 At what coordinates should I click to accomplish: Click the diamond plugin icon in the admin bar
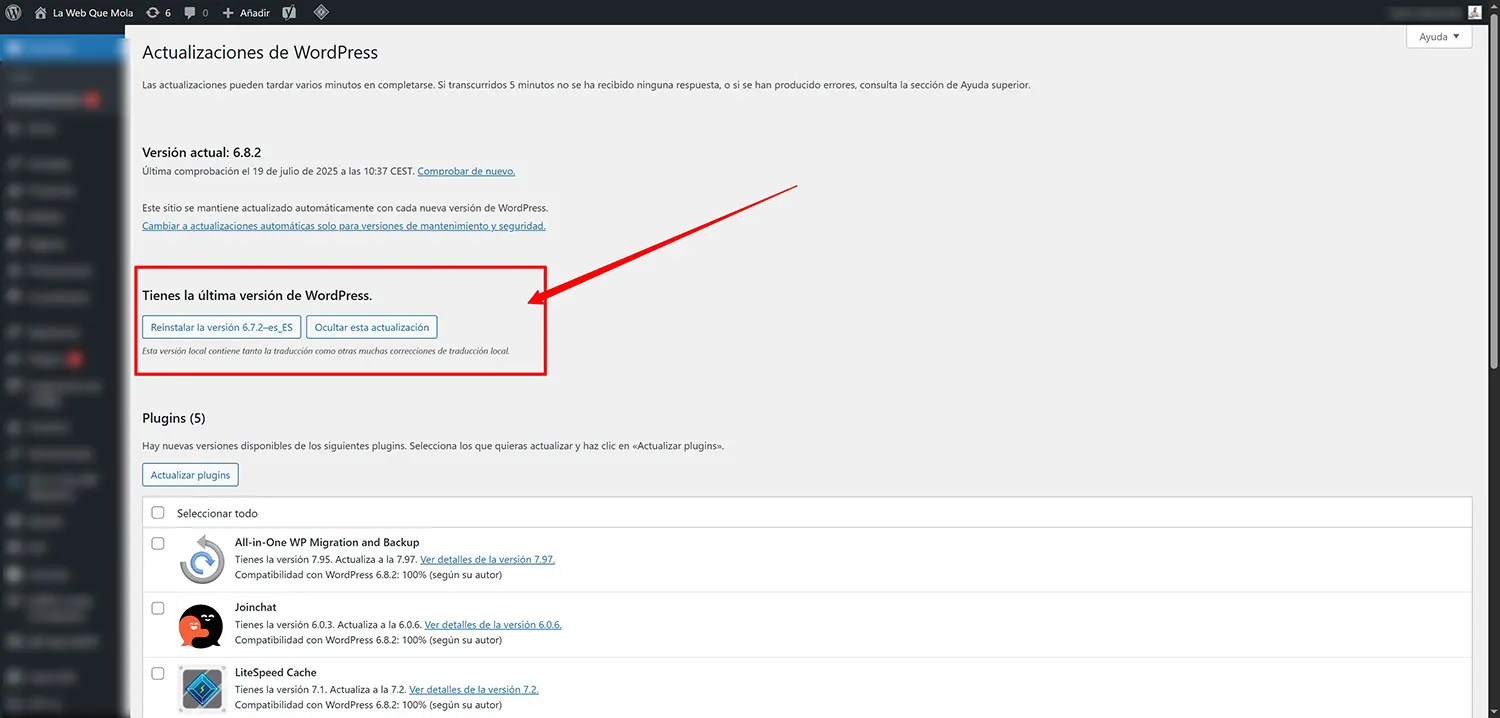[321, 12]
